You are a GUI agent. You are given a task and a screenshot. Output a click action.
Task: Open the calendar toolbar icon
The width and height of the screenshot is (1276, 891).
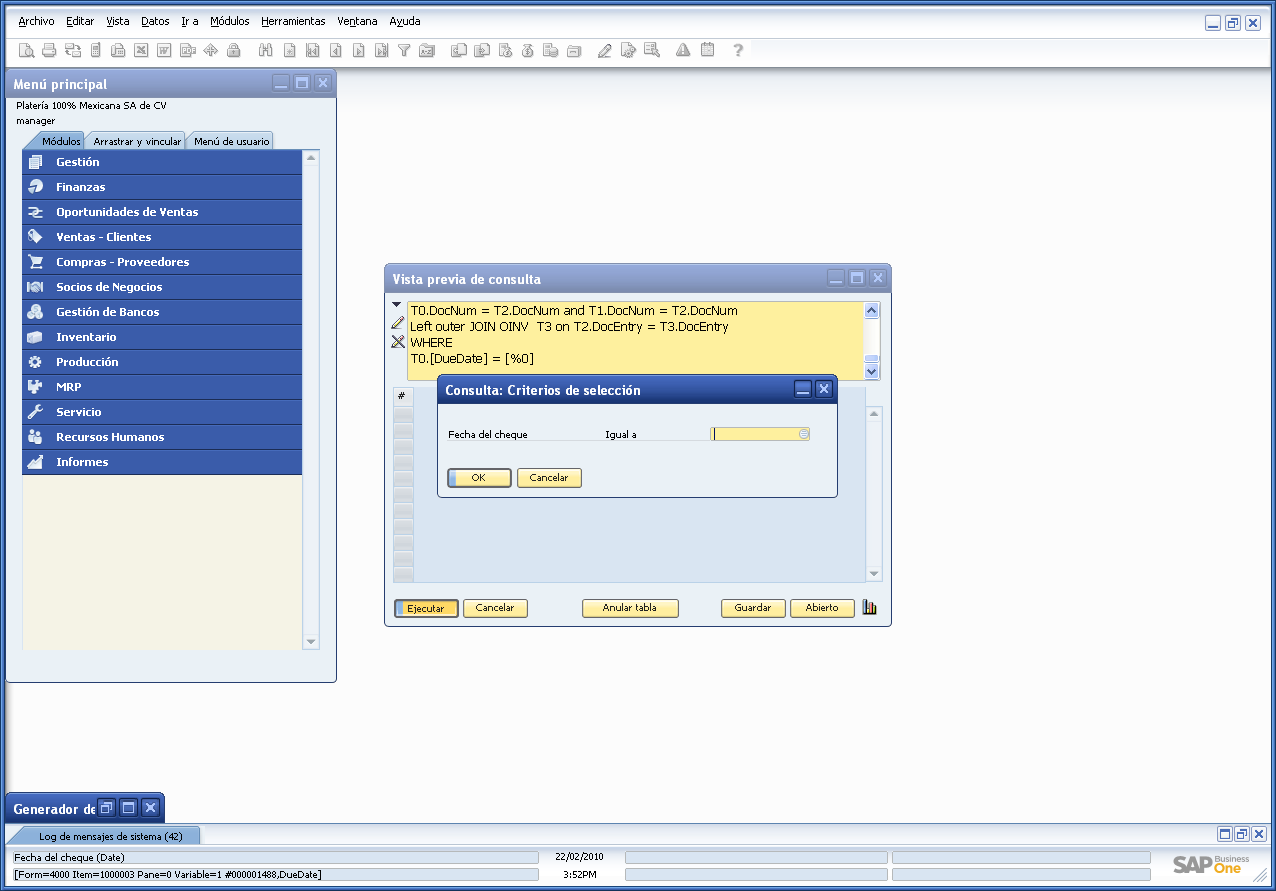(706, 50)
